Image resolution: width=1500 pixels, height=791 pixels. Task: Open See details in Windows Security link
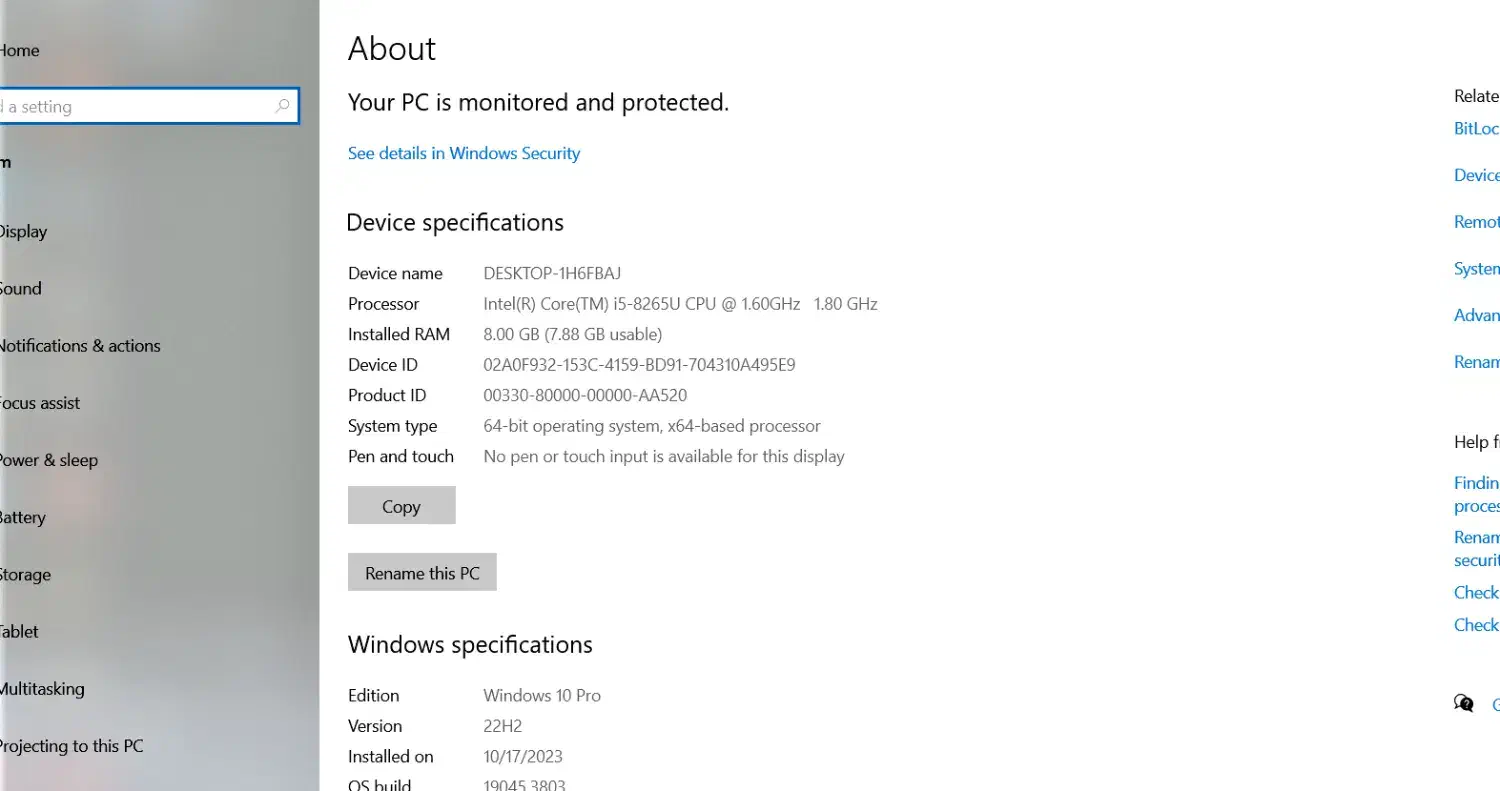(x=464, y=153)
